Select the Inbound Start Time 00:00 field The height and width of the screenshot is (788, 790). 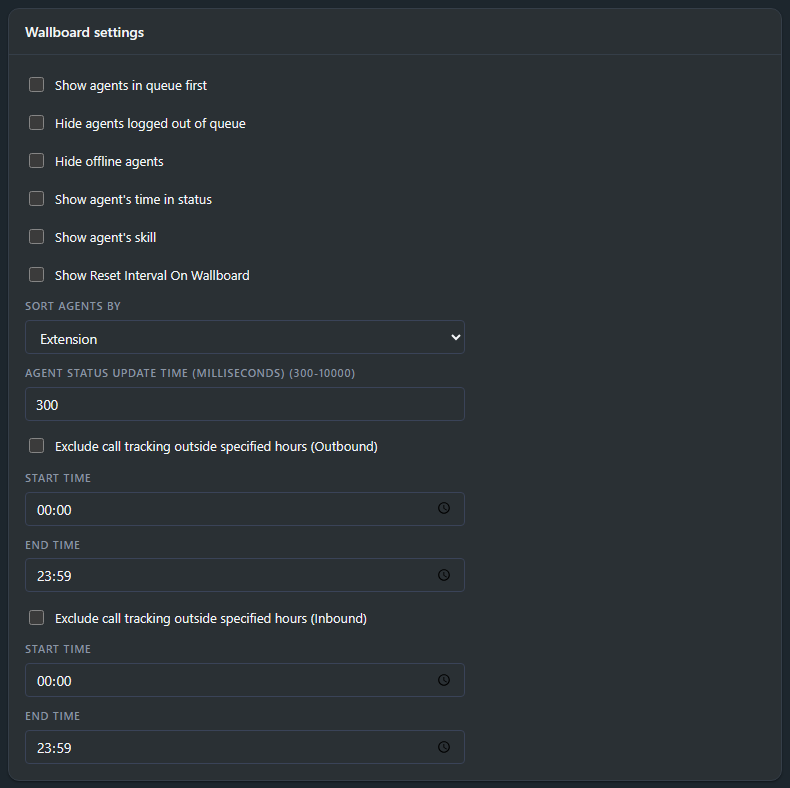(x=245, y=680)
